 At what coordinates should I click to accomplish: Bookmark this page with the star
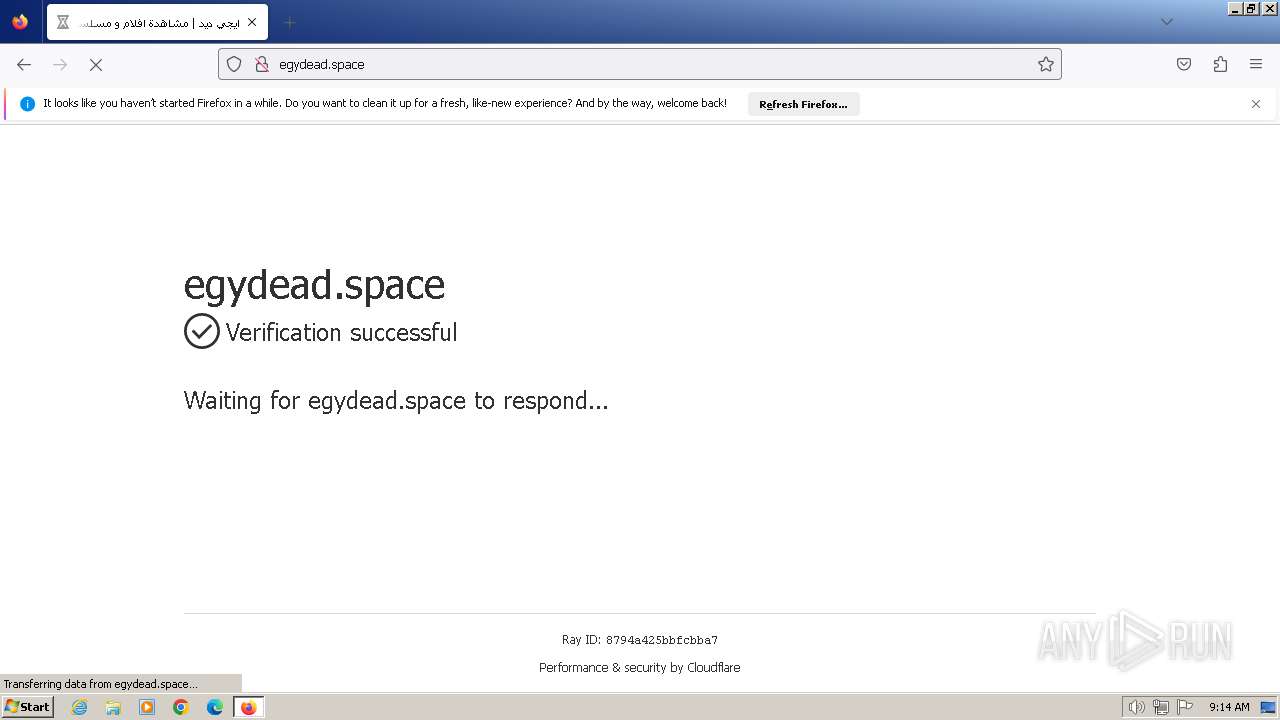tap(1046, 64)
